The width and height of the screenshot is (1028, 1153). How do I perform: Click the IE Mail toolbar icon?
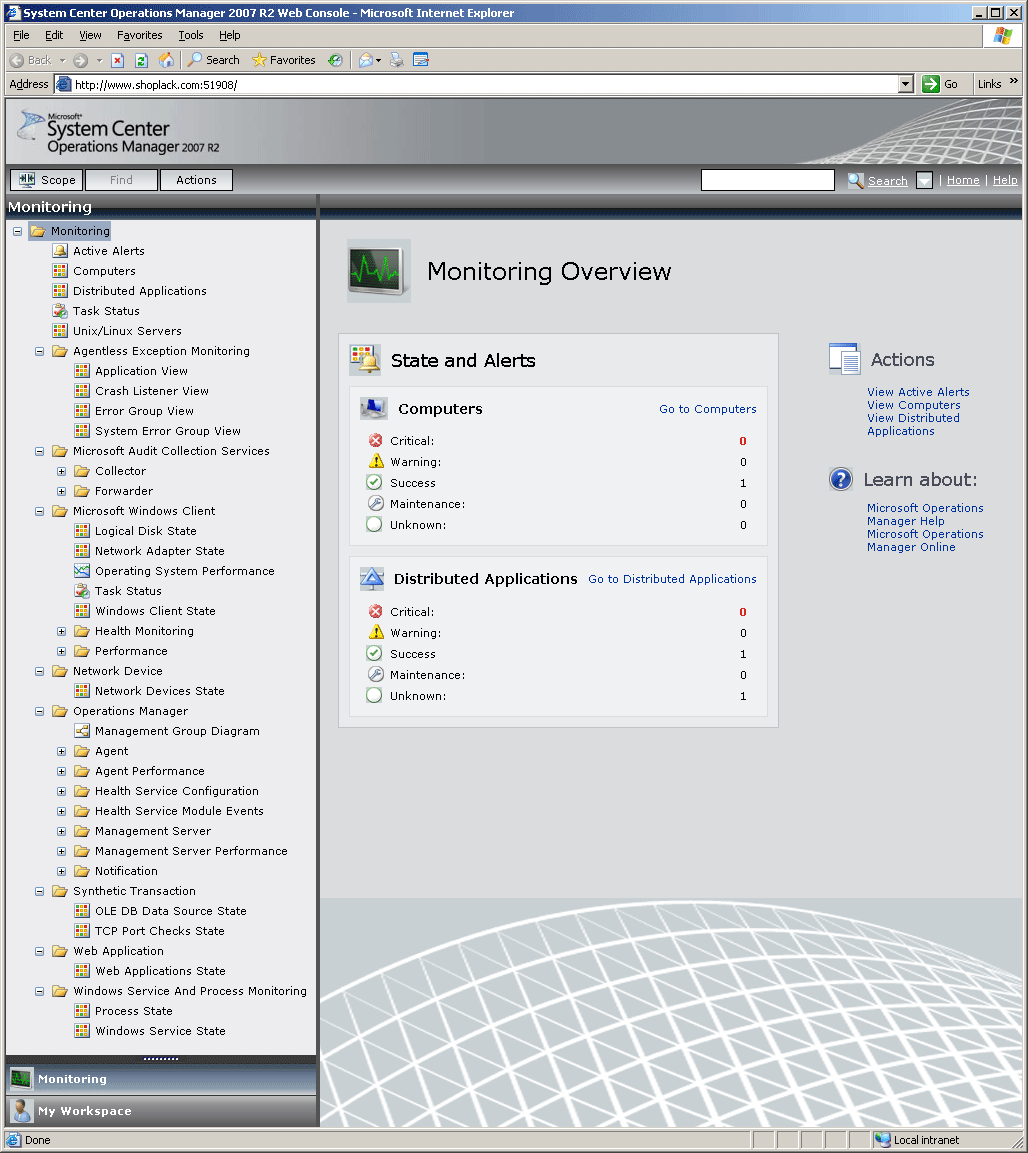click(x=366, y=60)
